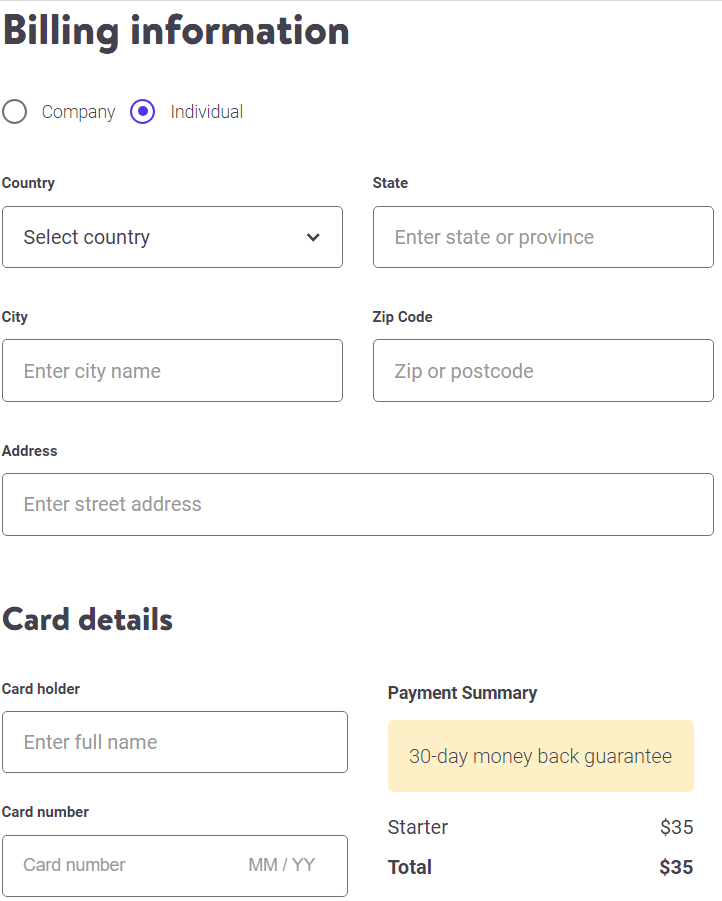Click the 30-day money back guarantee banner
Viewport: 722px width, 901px height.
(x=540, y=756)
